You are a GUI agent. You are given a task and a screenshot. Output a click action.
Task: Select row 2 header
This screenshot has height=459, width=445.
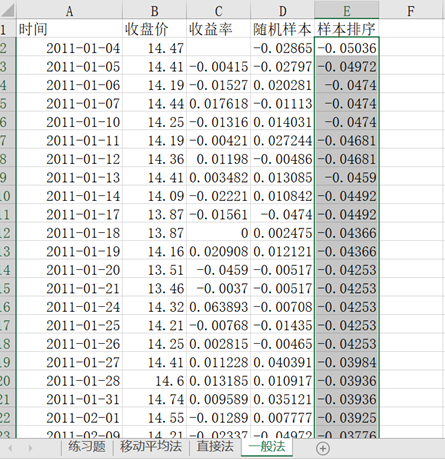tap(7, 47)
